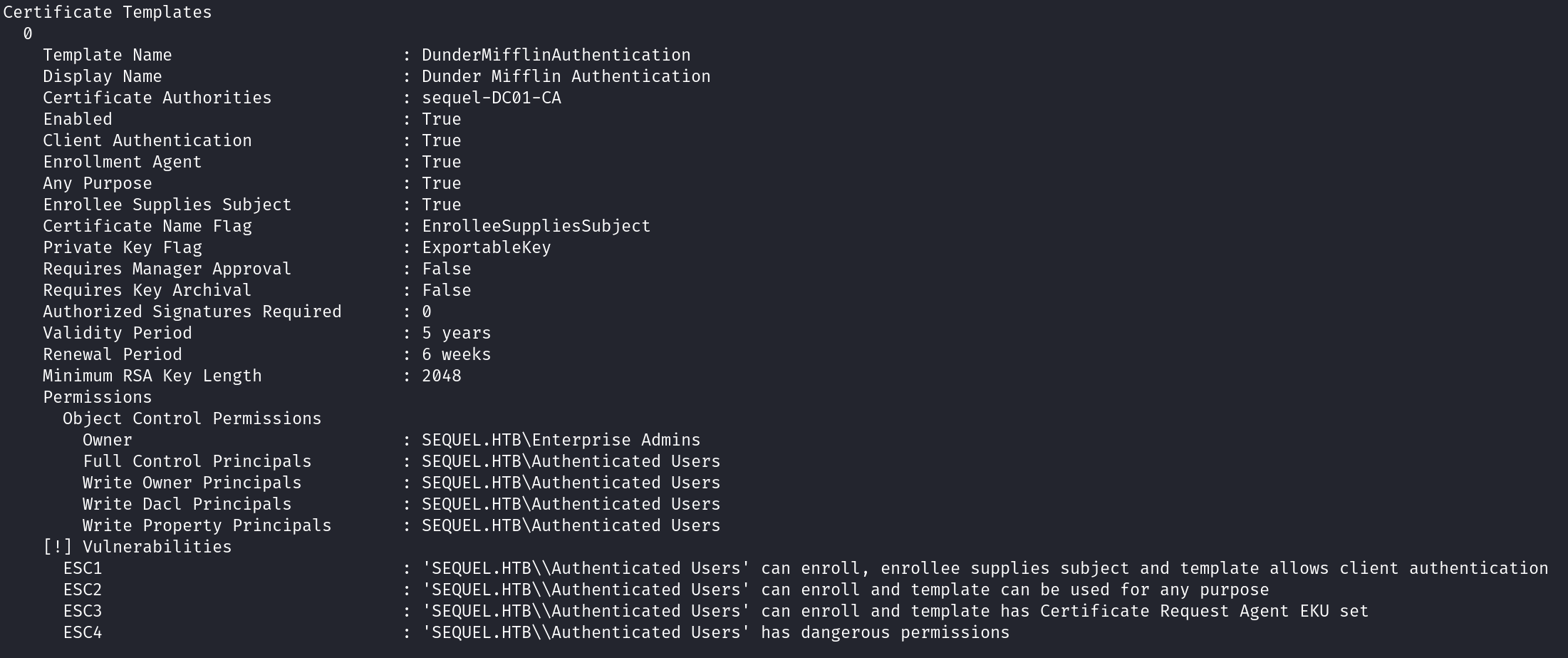Click the Certificate Templates heading

[108, 12]
